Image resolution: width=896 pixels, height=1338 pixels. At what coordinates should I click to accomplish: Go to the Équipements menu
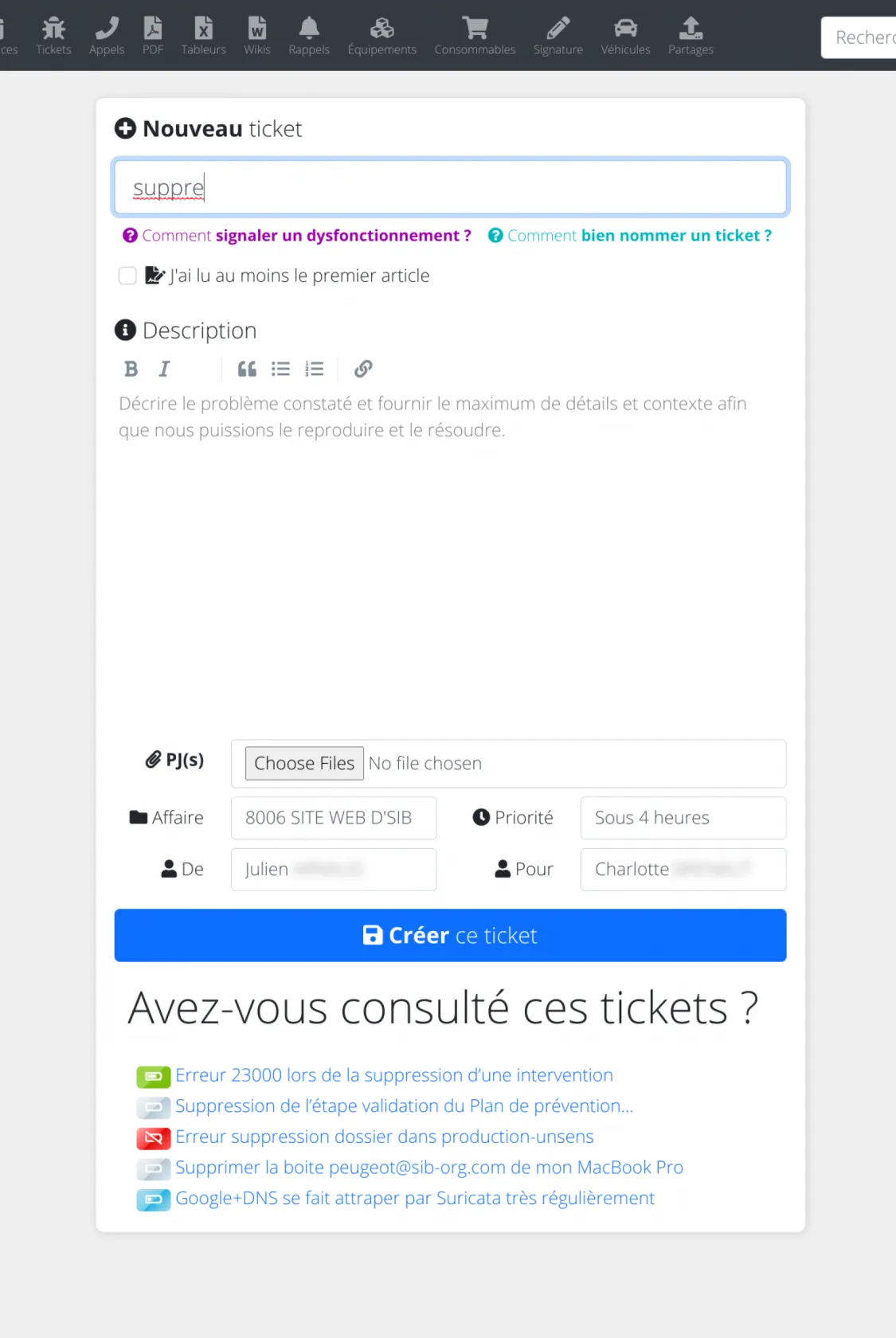click(381, 35)
